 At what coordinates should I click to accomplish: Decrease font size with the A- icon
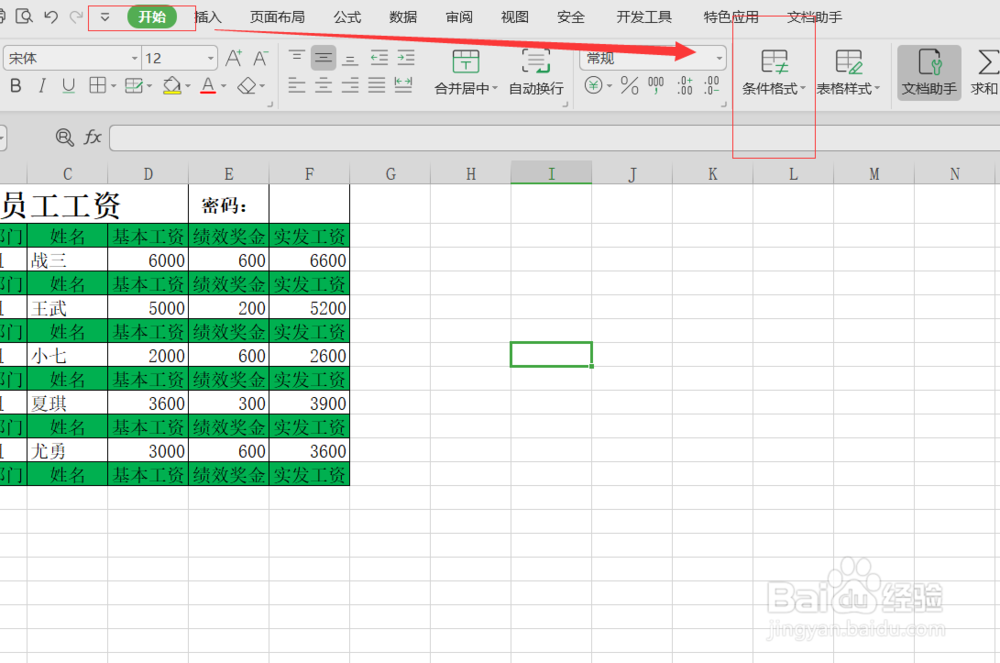(260, 58)
